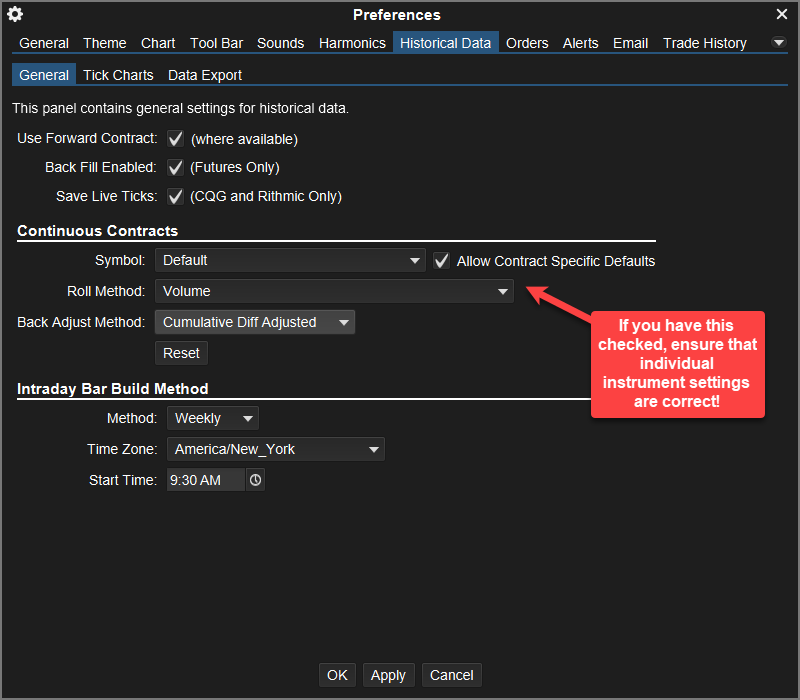Uncheck Save Live Ticks option
This screenshot has height=700, width=800.
176,196
